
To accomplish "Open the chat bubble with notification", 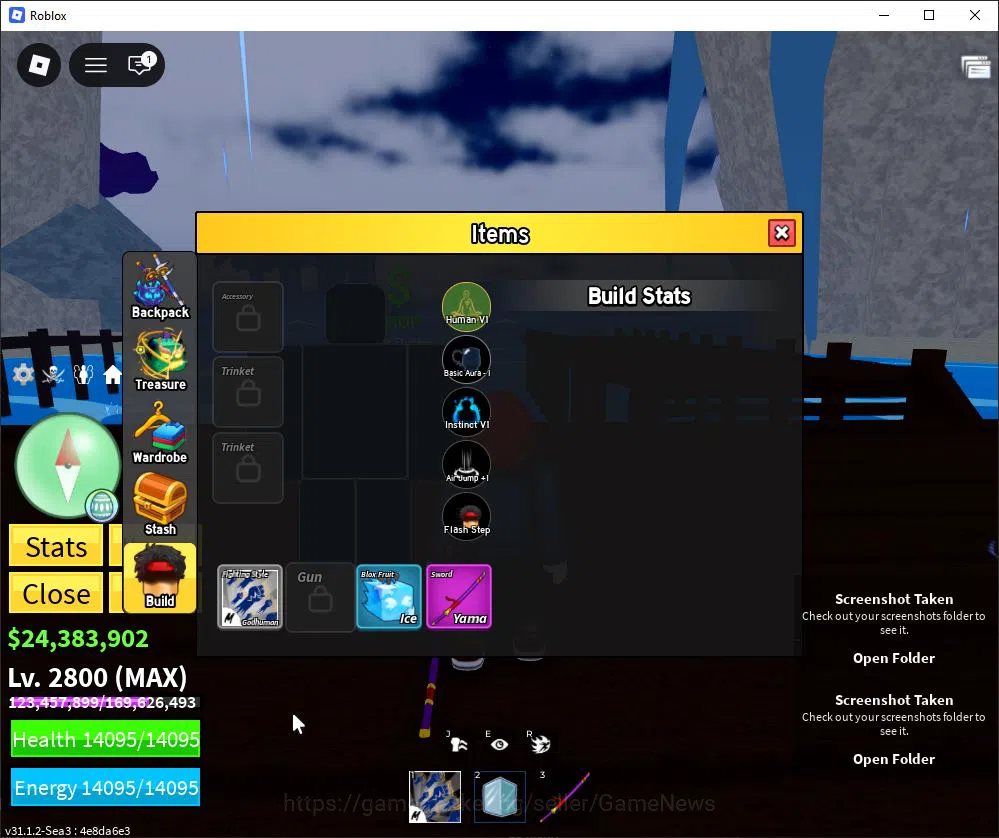I will [140, 64].
